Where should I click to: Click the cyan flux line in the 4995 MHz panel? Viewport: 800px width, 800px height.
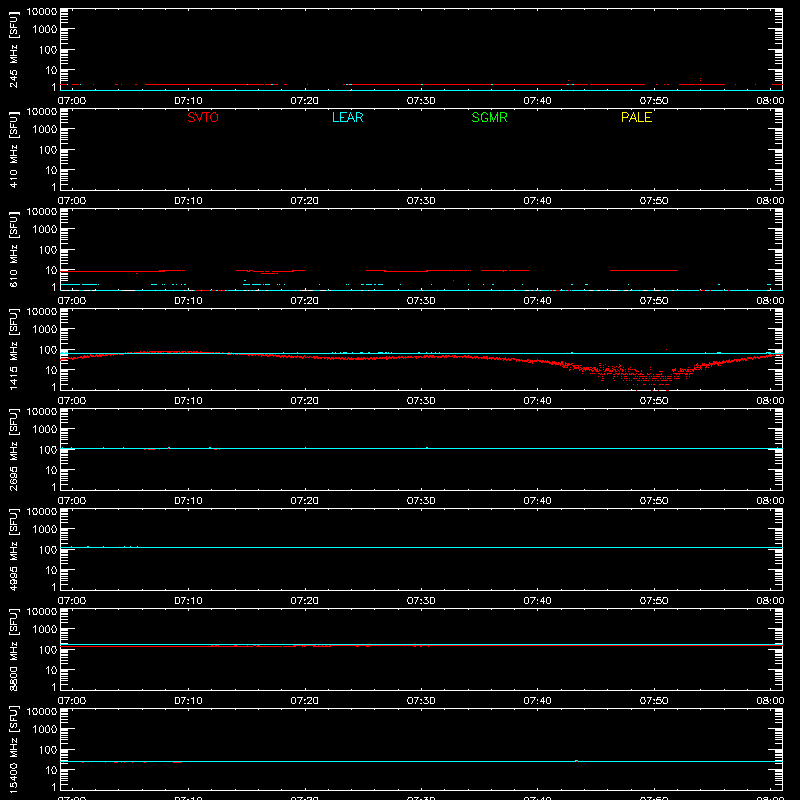pos(421,547)
